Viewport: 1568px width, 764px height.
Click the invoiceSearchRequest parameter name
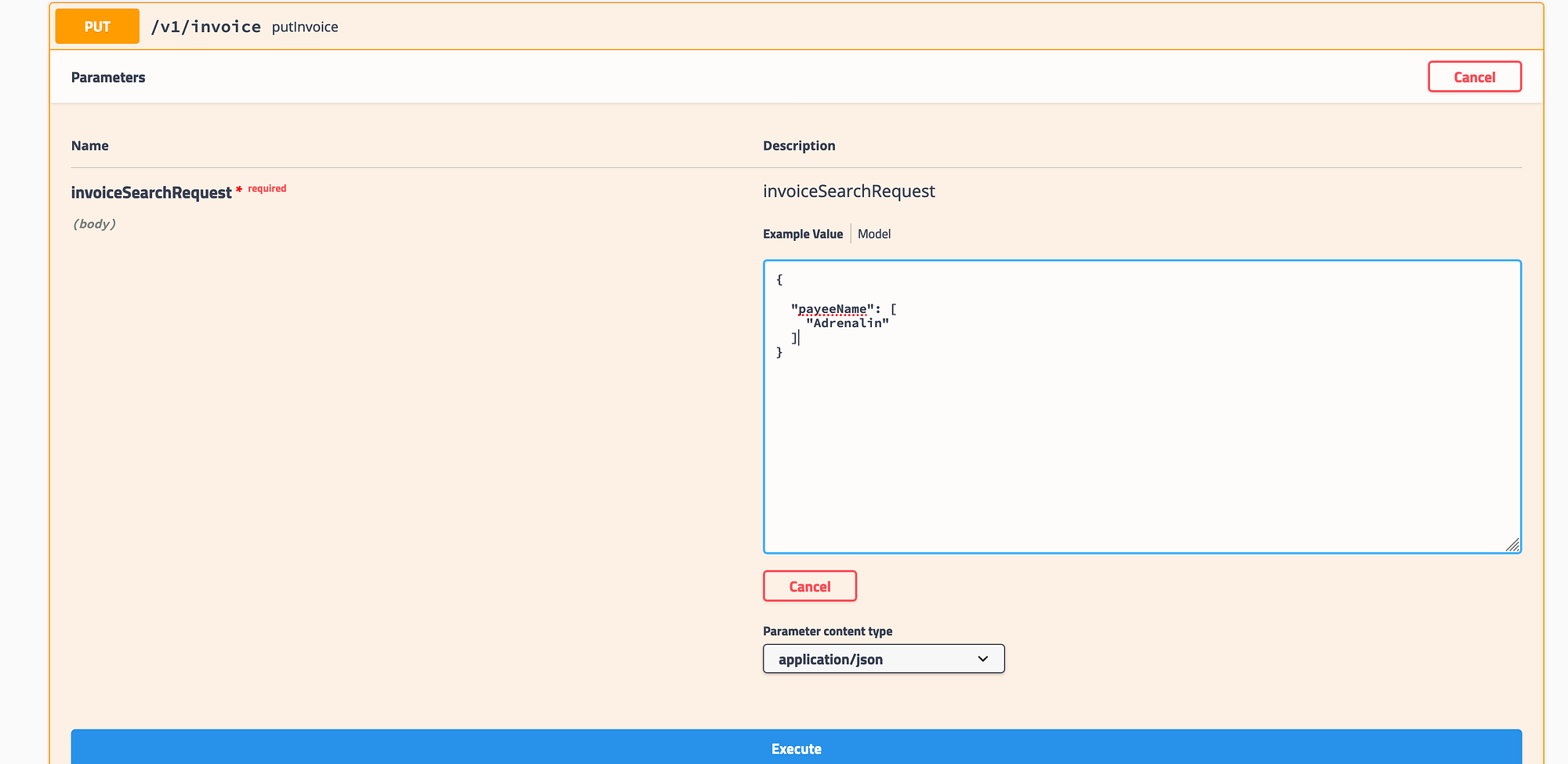click(x=152, y=191)
